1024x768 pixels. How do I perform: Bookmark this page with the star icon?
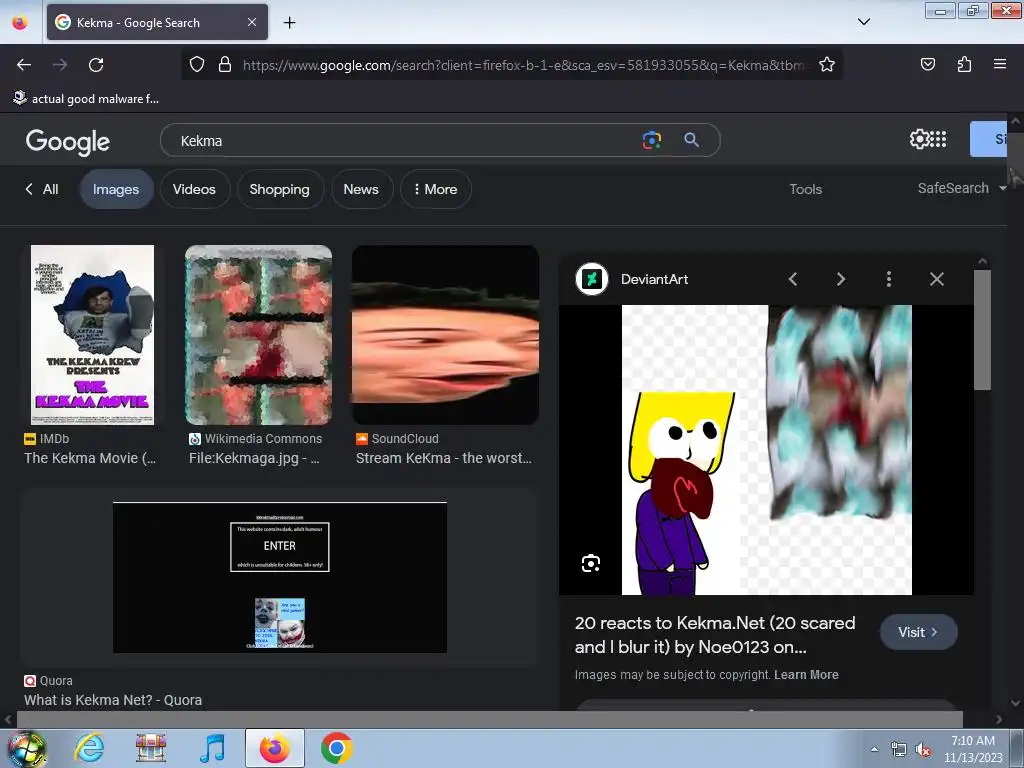pos(827,64)
